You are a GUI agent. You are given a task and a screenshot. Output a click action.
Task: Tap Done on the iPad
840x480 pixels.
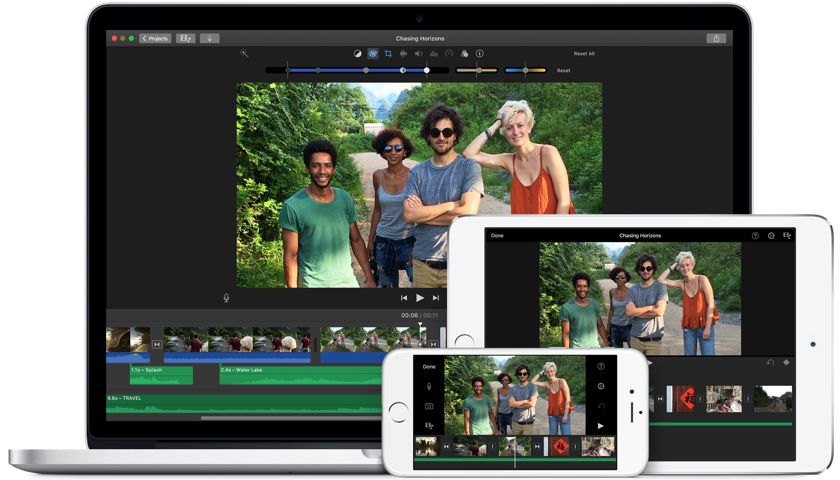point(497,235)
